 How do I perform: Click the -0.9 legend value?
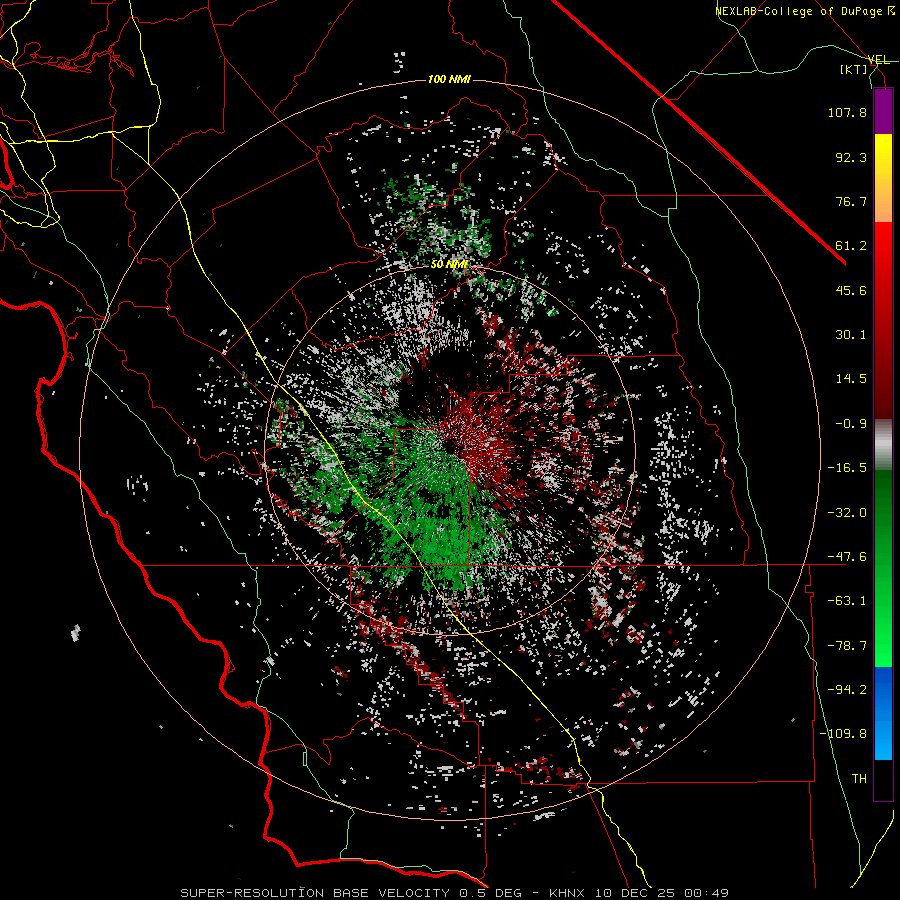[851, 424]
